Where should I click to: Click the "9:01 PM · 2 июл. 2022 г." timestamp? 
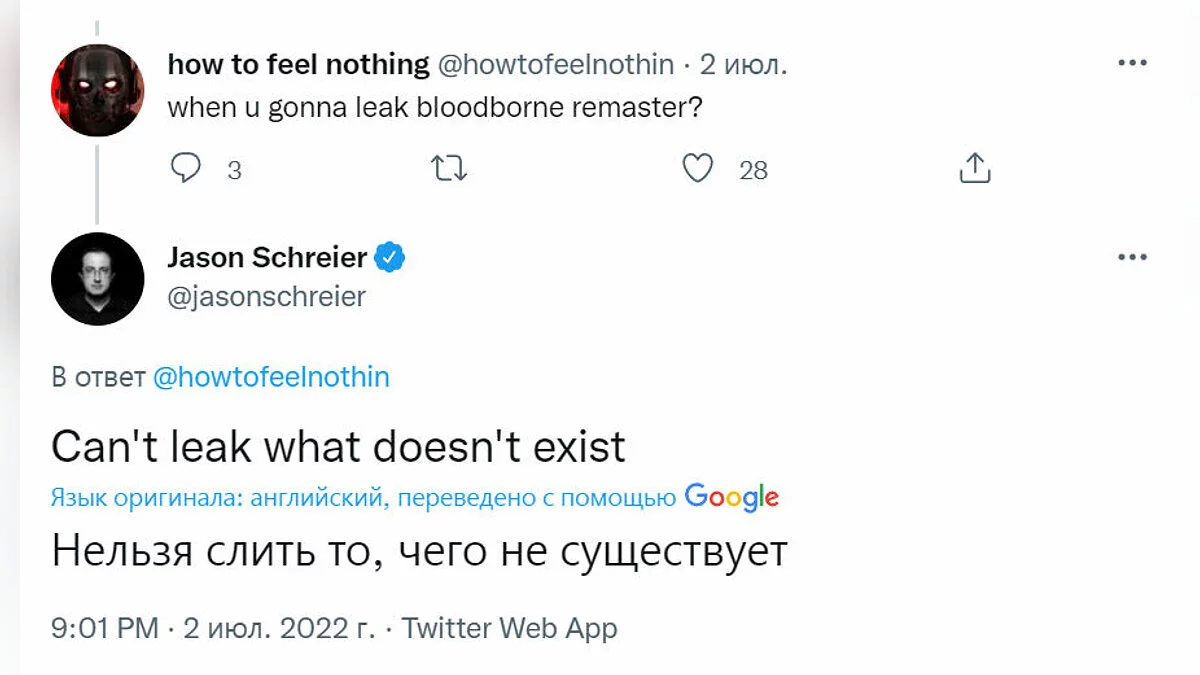tap(213, 628)
